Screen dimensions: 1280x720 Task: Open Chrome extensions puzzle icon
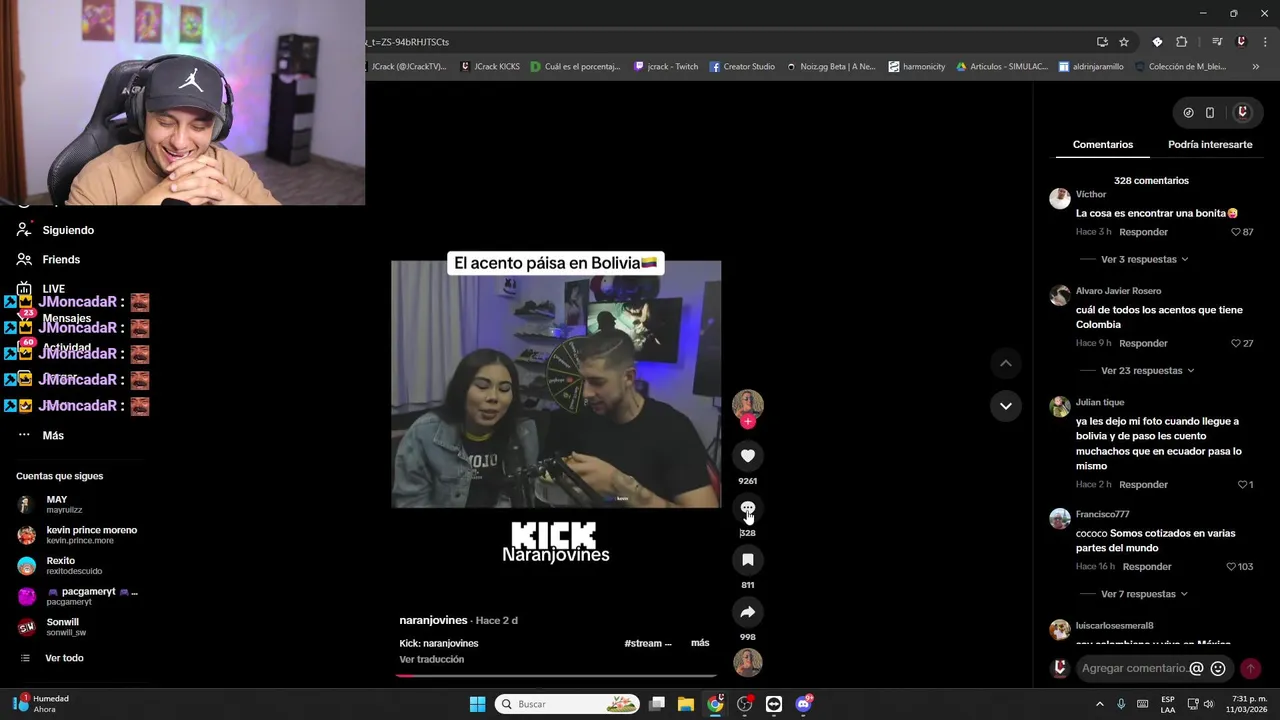1182,42
